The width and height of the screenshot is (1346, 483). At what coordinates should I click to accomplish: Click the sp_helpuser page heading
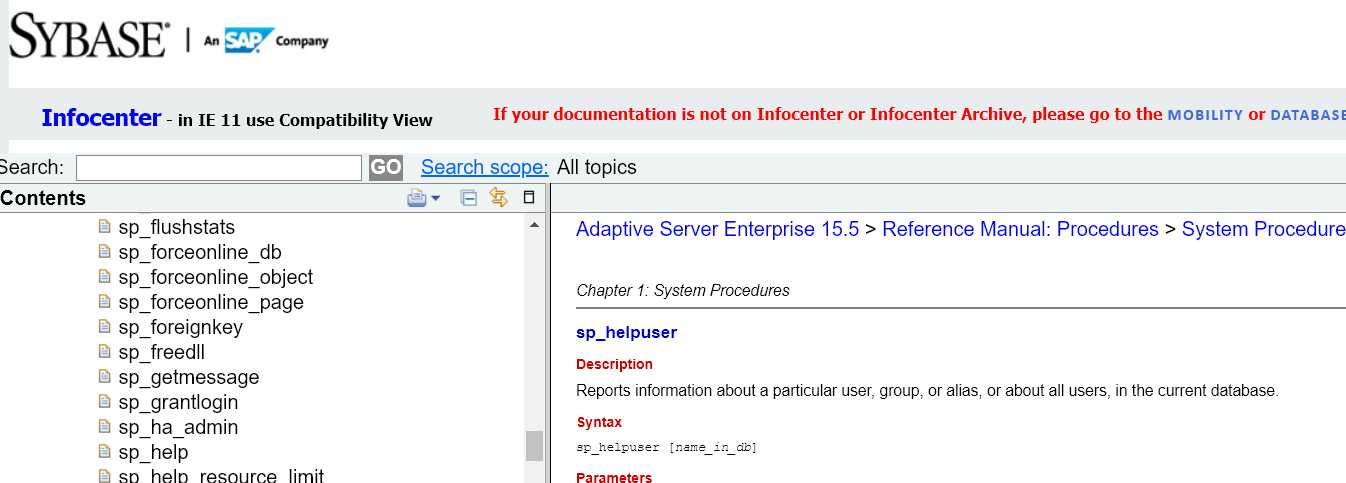[x=627, y=332]
